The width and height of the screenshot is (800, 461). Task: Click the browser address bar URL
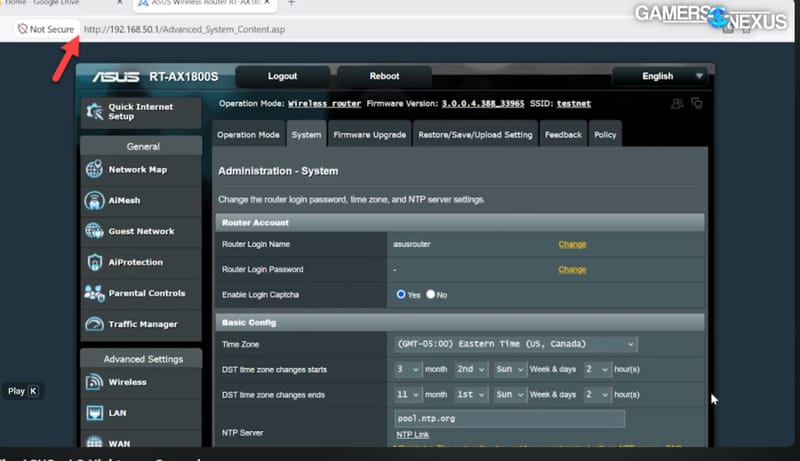pyautogui.click(x=184, y=29)
